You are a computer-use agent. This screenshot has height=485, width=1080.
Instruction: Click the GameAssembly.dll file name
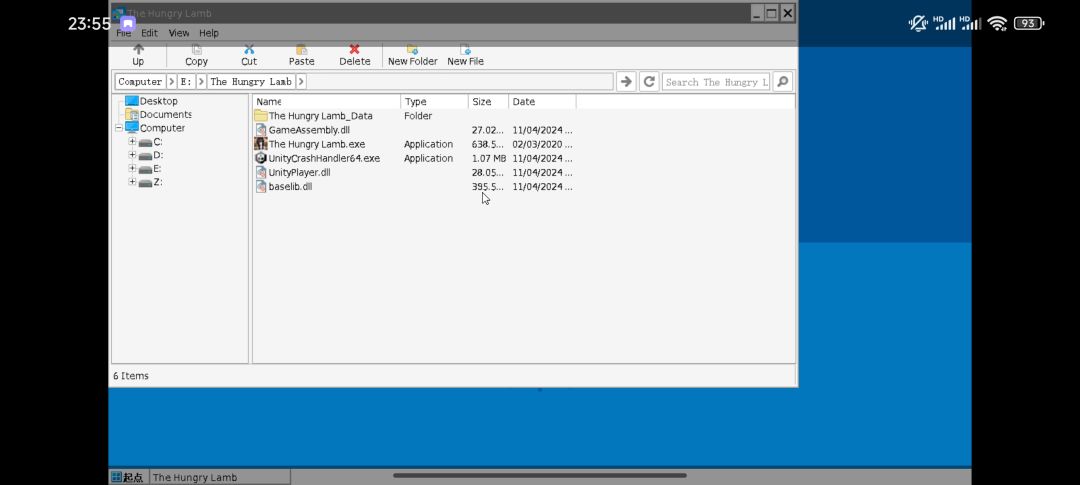(x=309, y=130)
